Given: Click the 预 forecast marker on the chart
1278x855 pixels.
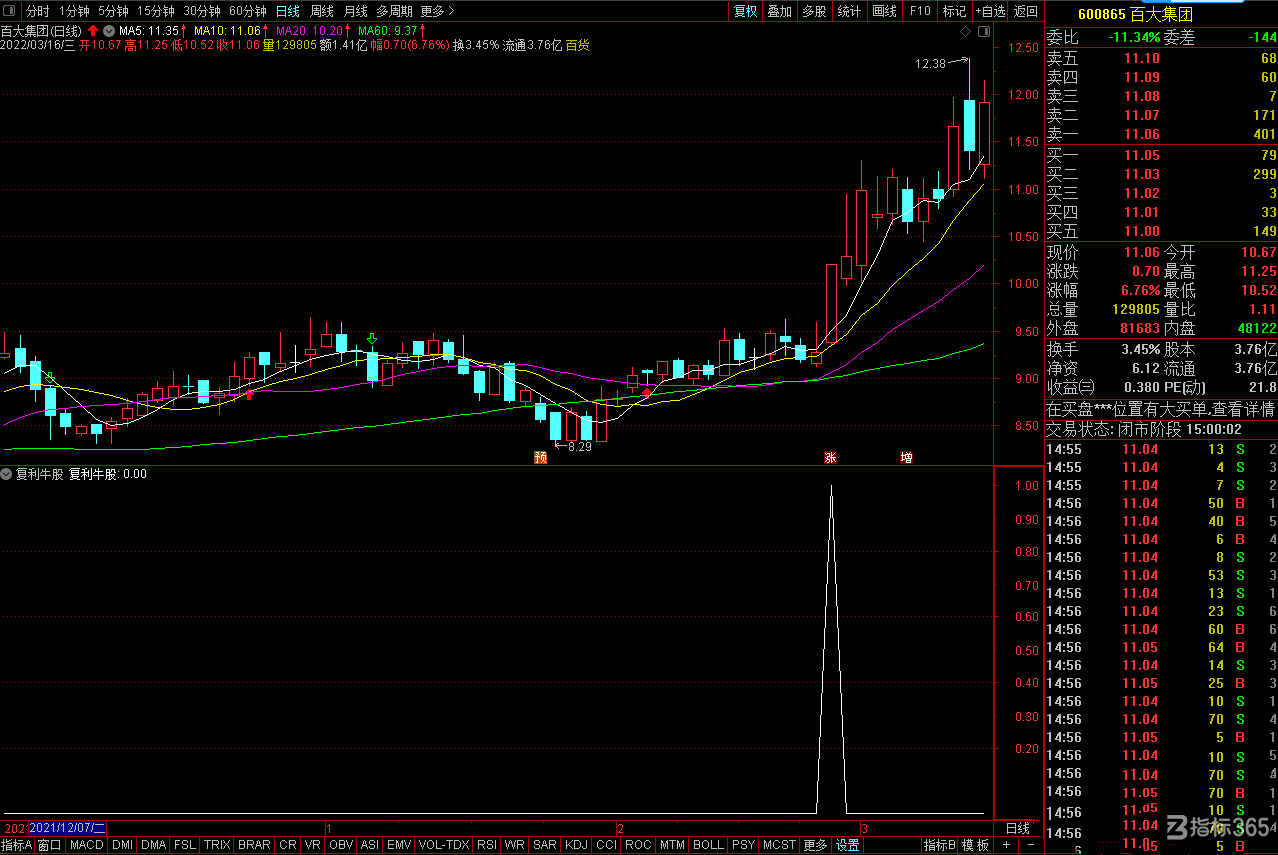Looking at the screenshot, I should tap(540, 458).
